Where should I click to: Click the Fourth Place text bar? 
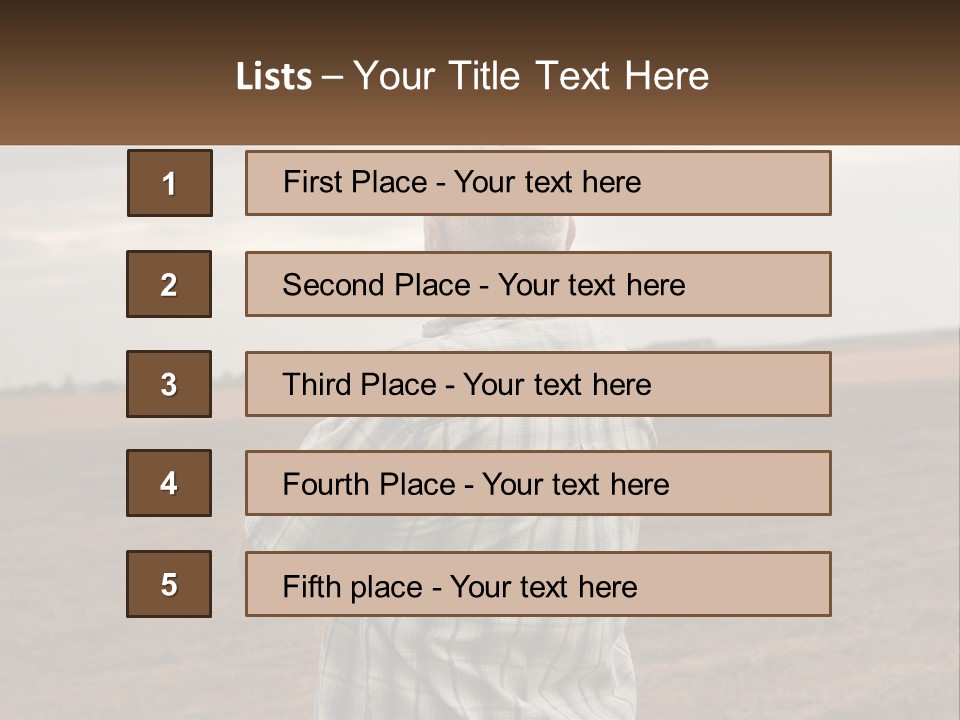(x=538, y=483)
